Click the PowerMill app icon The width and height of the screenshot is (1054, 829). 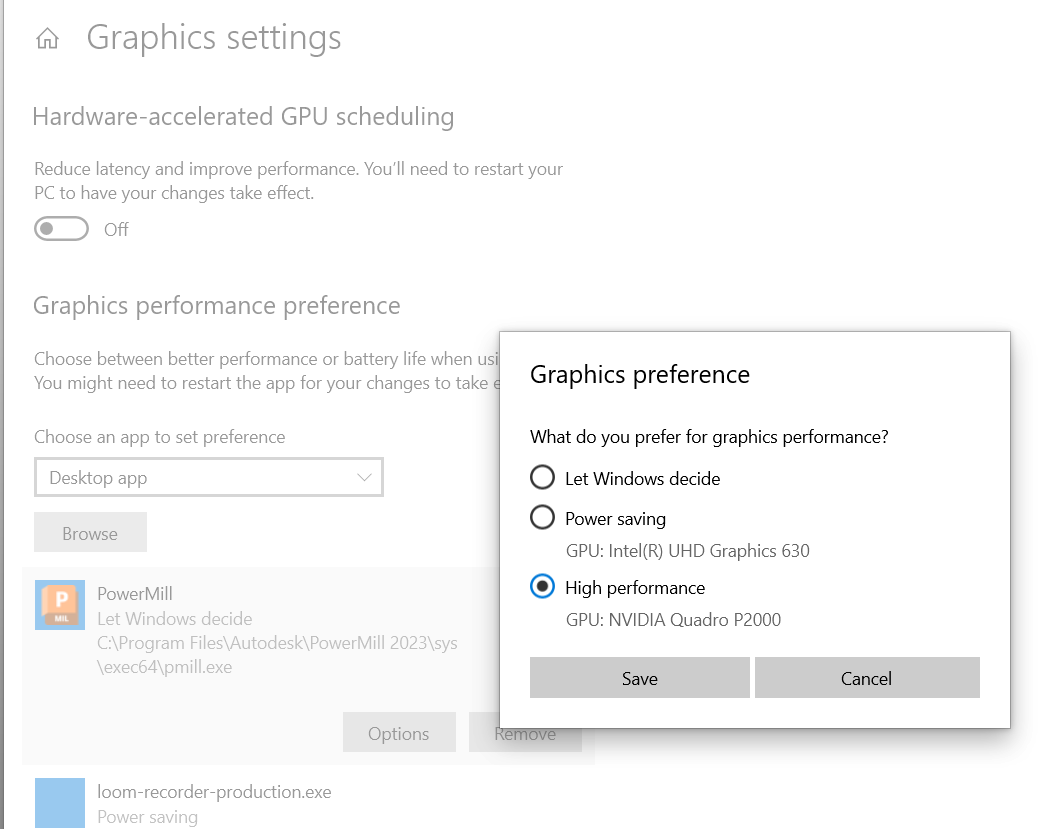[x=60, y=605]
